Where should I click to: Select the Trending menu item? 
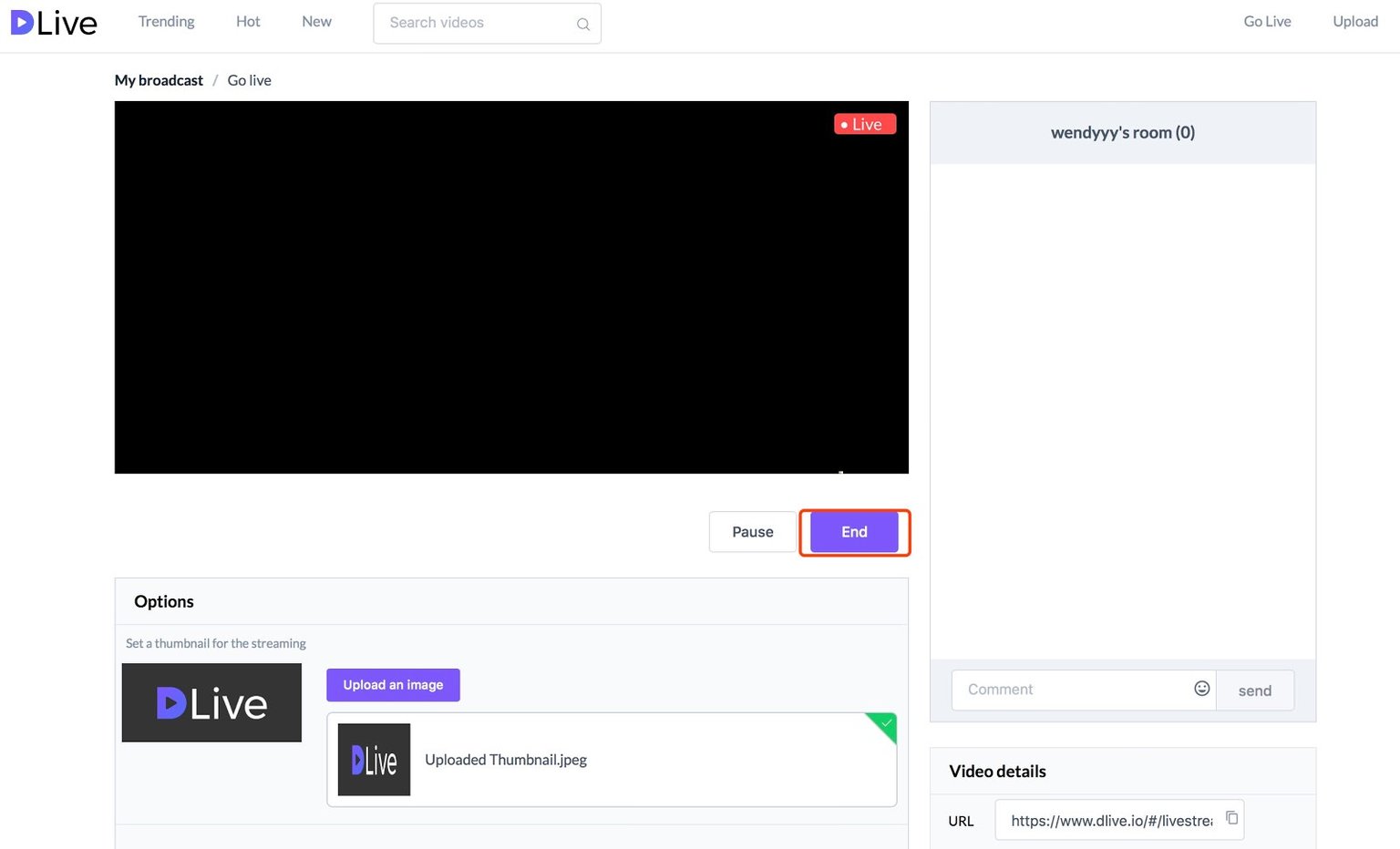[x=166, y=21]
